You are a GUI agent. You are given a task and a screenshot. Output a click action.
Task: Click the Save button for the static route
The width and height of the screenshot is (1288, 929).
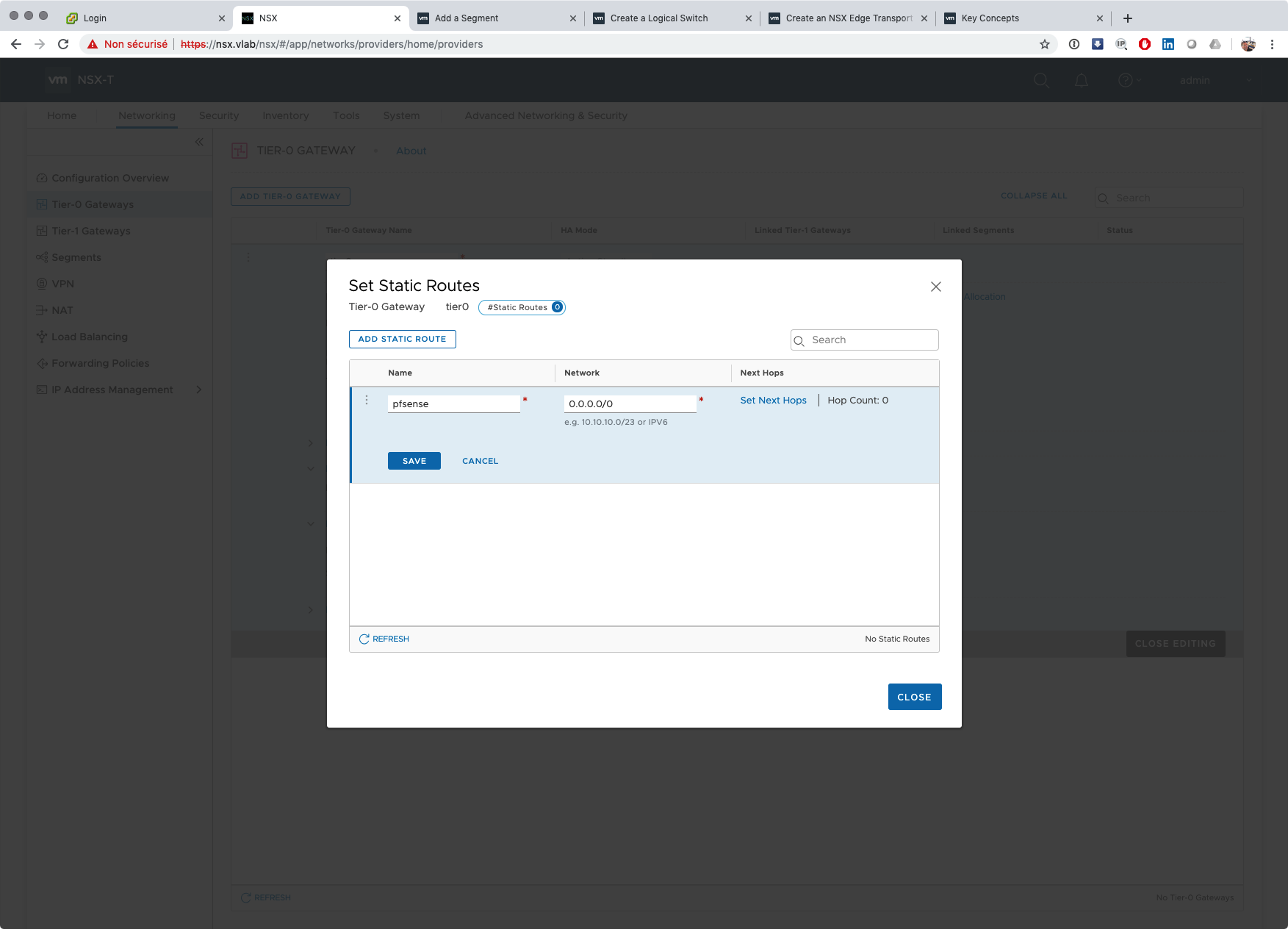click(414, 461)
